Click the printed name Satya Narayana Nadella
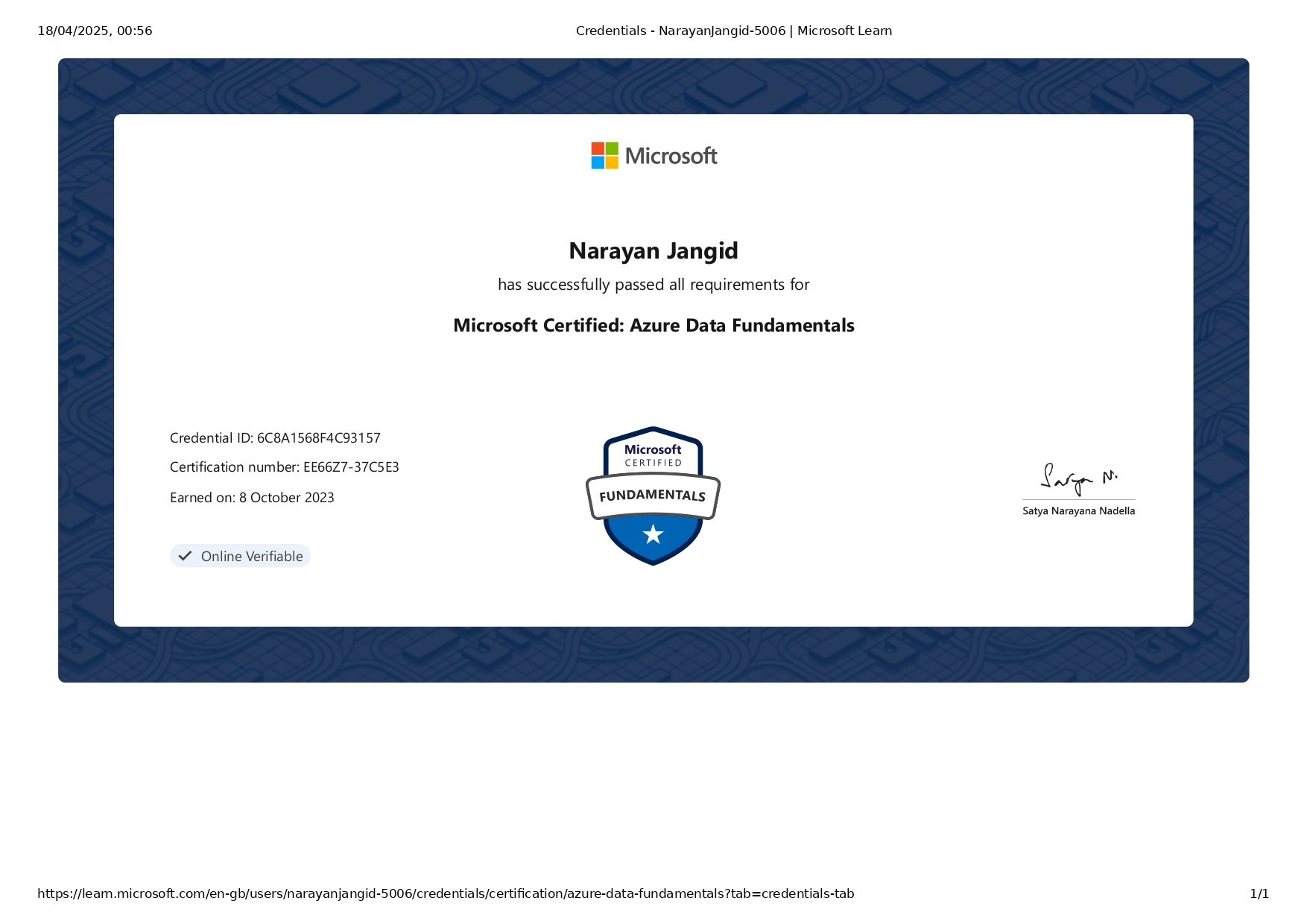Image resolution: width=1307 pixels, height=924 pixels. (1078, 511)
